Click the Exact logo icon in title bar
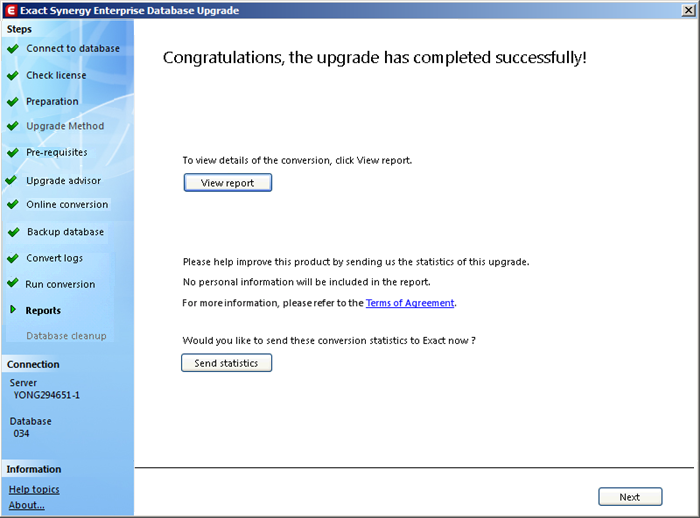This screenshot has width=700, height=518. pos(11,10)
